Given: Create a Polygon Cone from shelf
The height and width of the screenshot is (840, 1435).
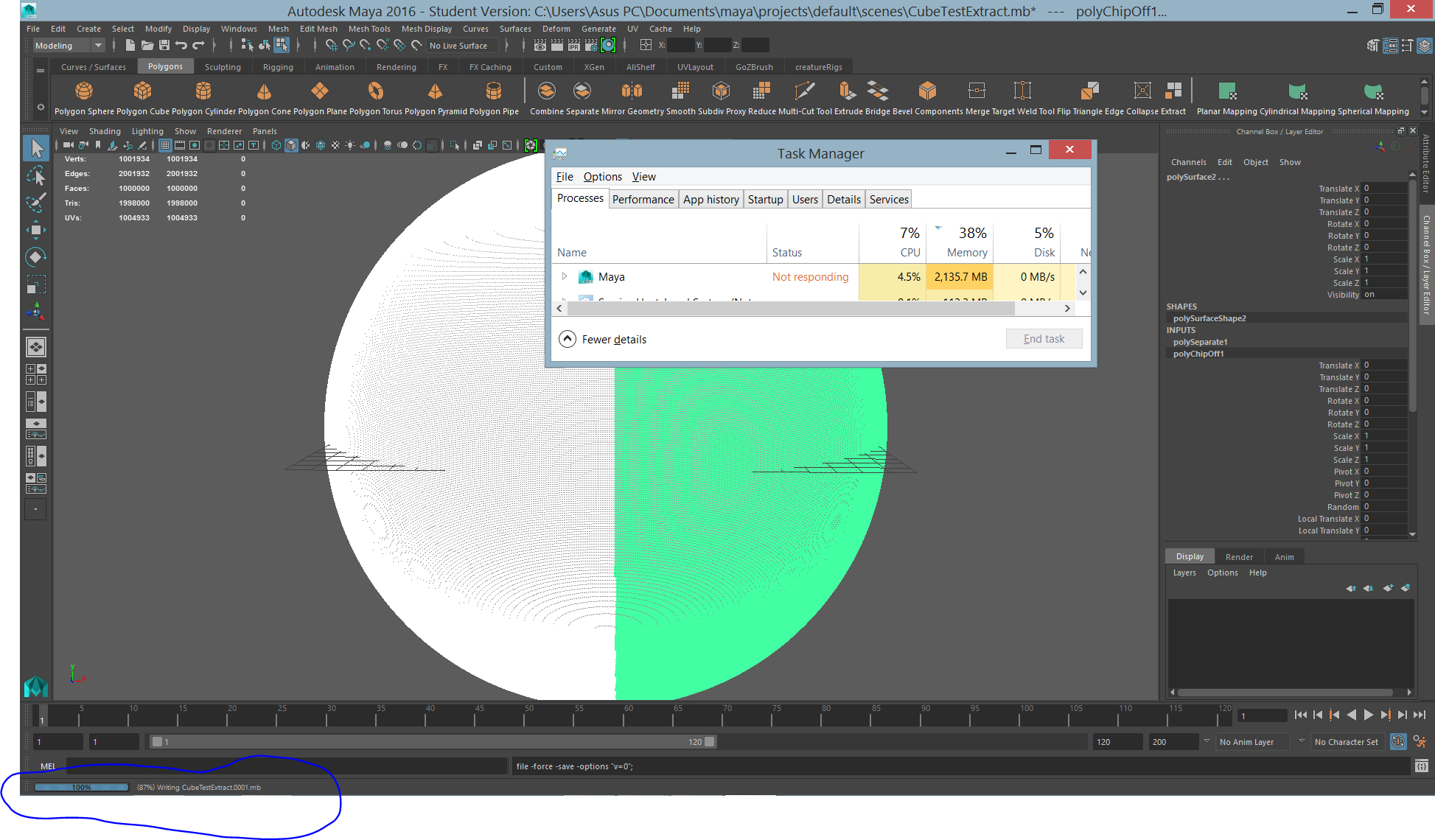Looking at the screenshot, I should tap(264, 91).
